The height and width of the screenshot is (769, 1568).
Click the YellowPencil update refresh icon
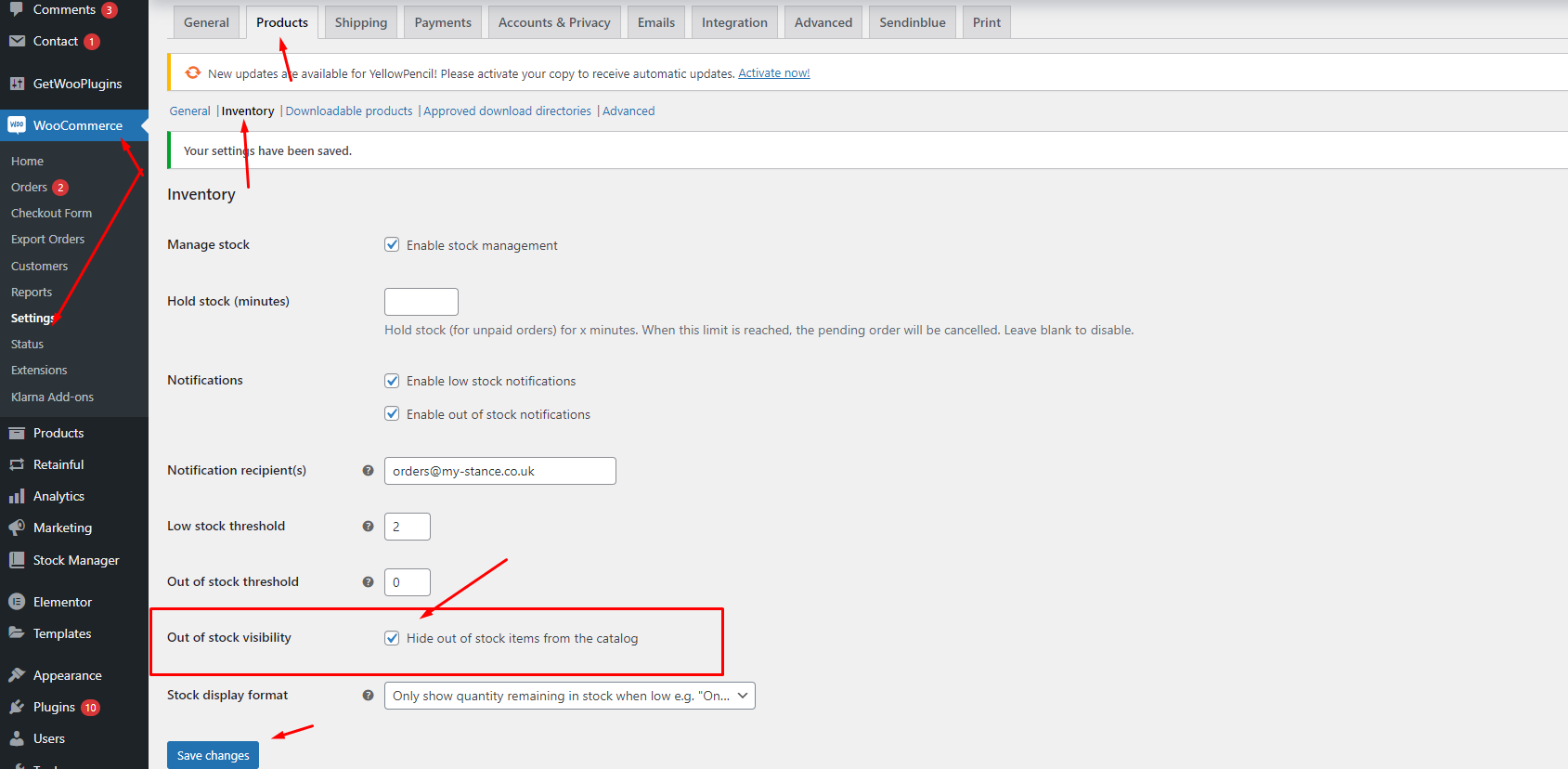pos(193,72)
